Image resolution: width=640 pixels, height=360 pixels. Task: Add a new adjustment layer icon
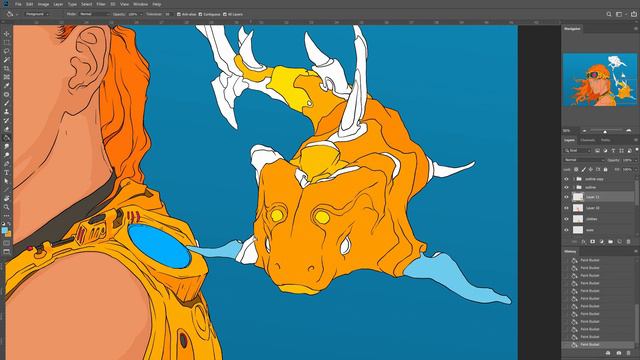pos(602,242)
